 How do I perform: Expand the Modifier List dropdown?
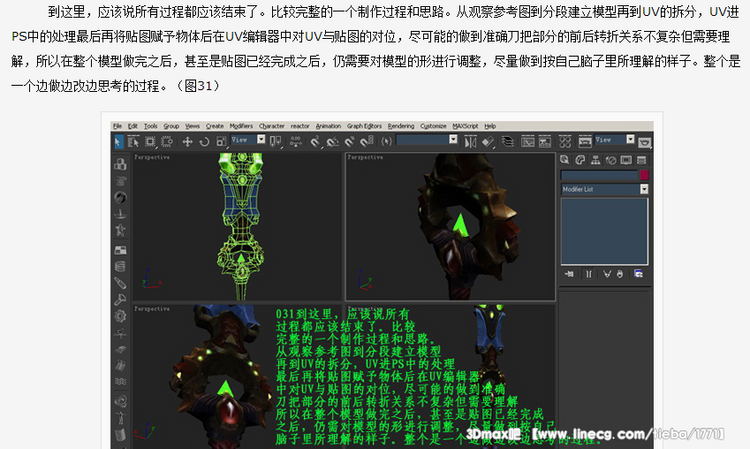(643, 188)
